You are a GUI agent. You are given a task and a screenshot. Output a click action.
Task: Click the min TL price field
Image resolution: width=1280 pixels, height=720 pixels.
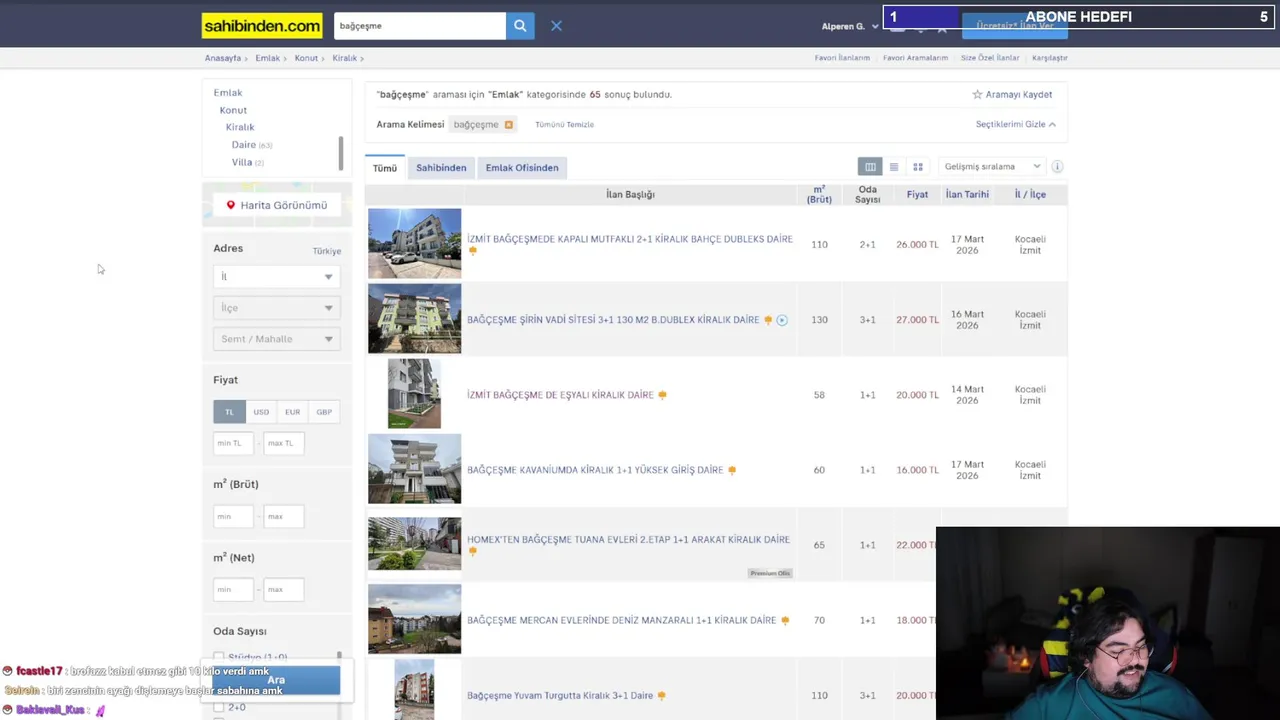(233, 443)
